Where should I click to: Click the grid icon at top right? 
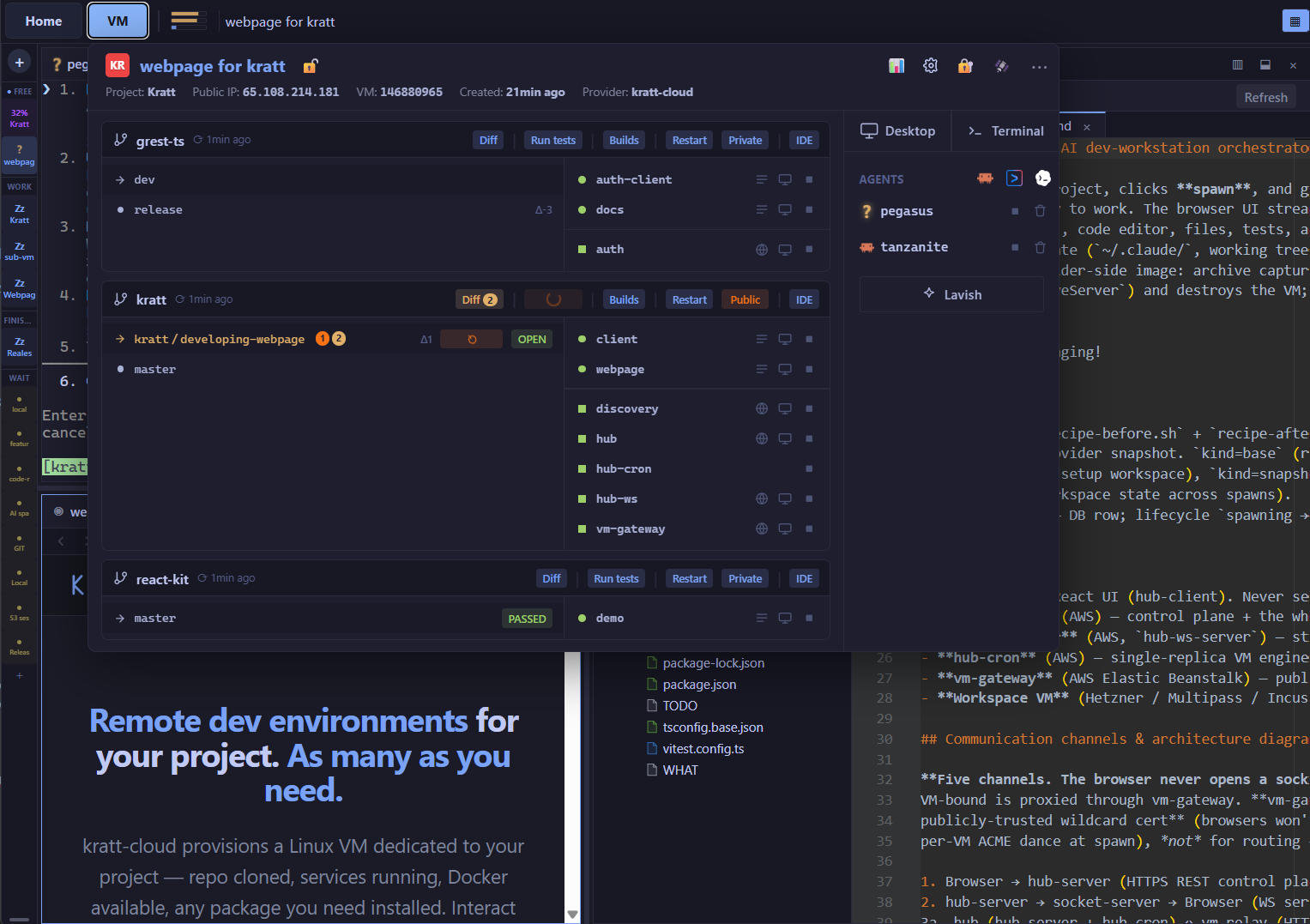coord(1295,21)
